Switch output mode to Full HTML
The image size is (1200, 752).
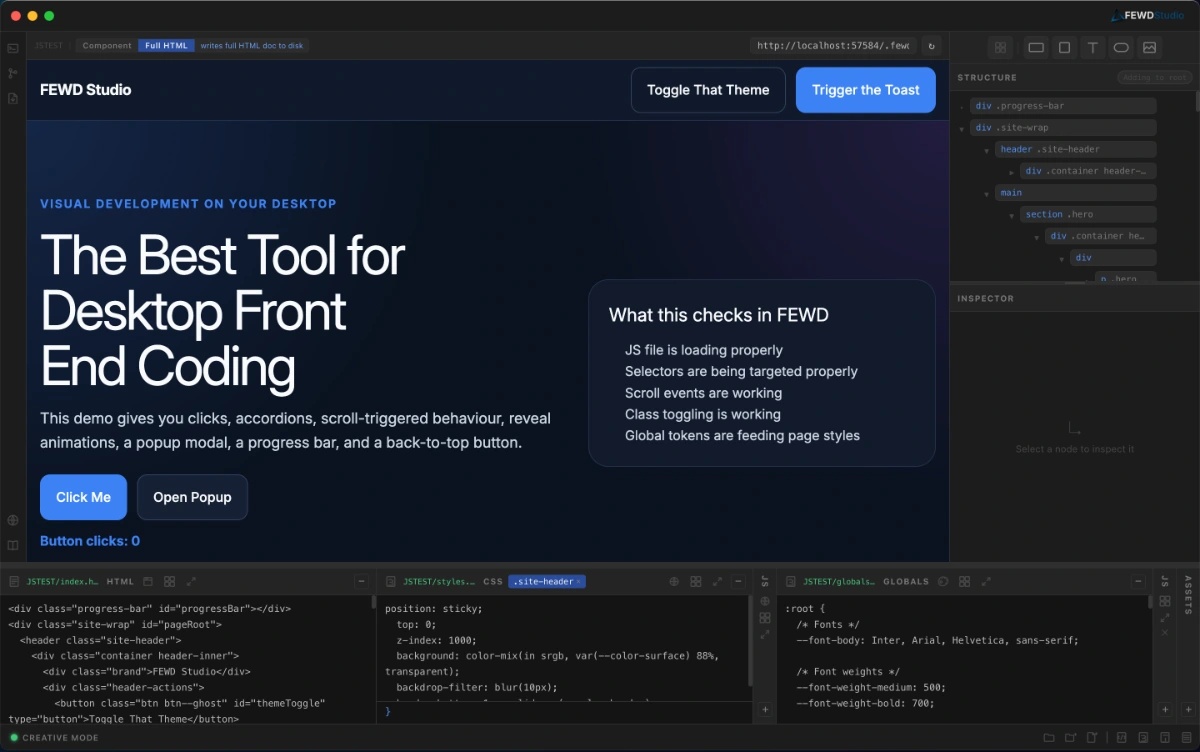166,46
